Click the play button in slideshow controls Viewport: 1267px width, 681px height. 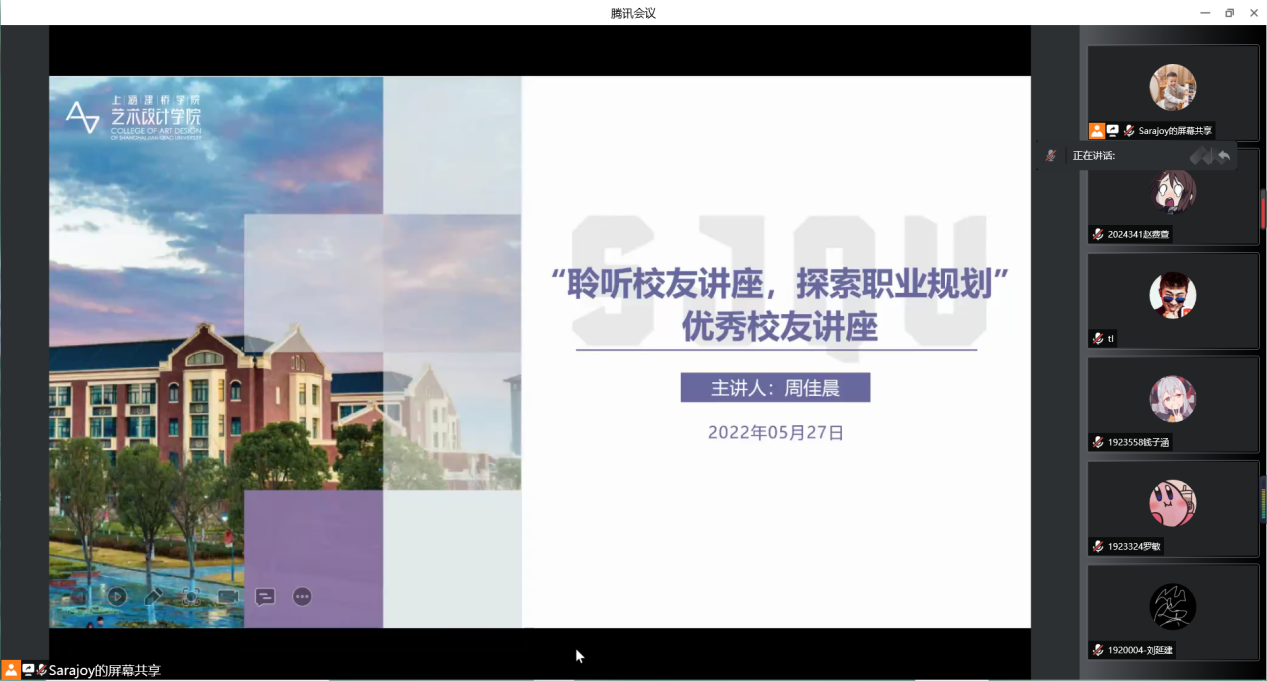pyautogui.click(x=117, y=597)
